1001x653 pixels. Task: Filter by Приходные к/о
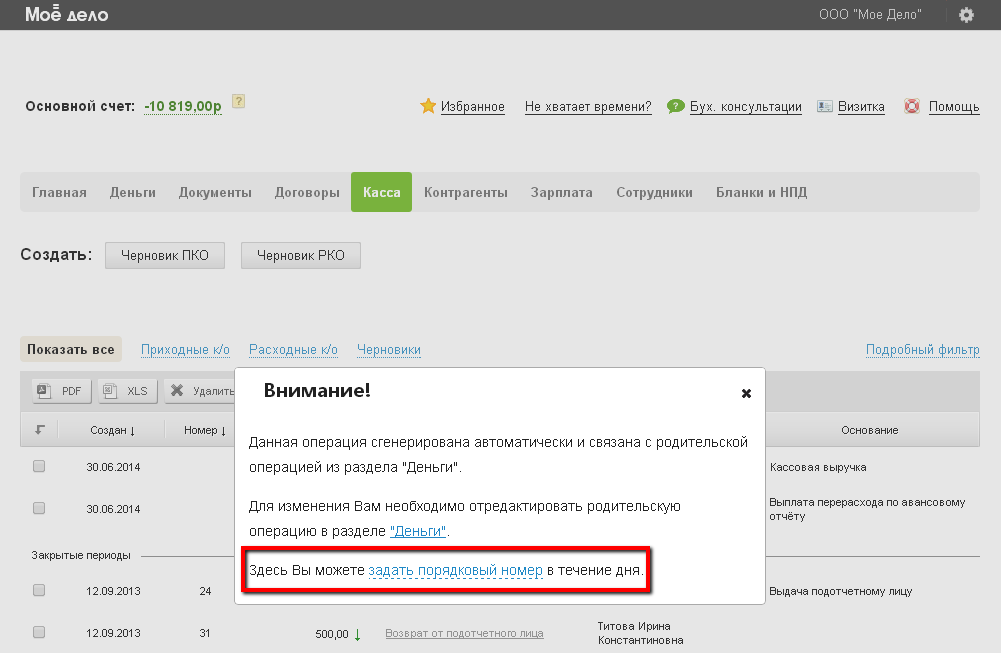point(185,350)
